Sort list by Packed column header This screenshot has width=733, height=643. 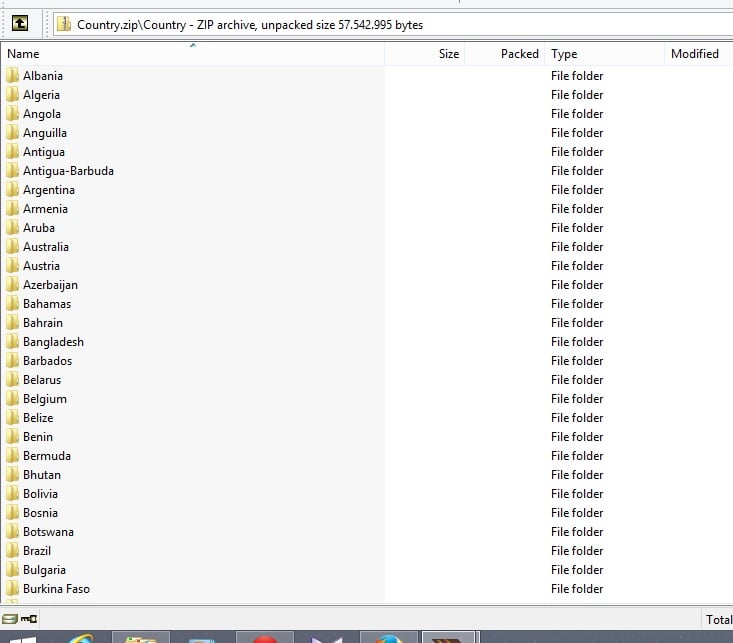(x=505, y=54)
